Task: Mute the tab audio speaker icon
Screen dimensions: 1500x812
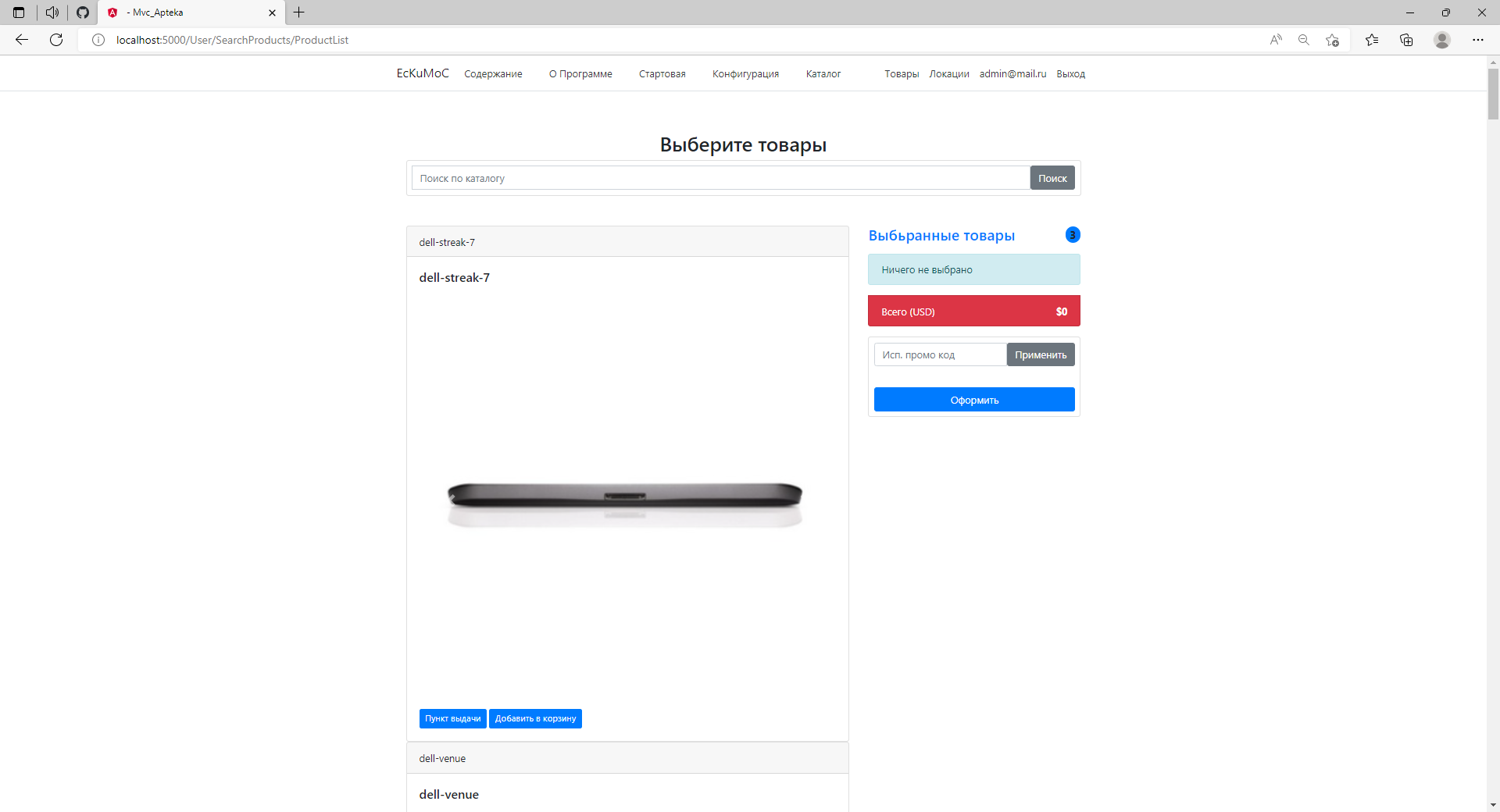Action: pos(52,12)
